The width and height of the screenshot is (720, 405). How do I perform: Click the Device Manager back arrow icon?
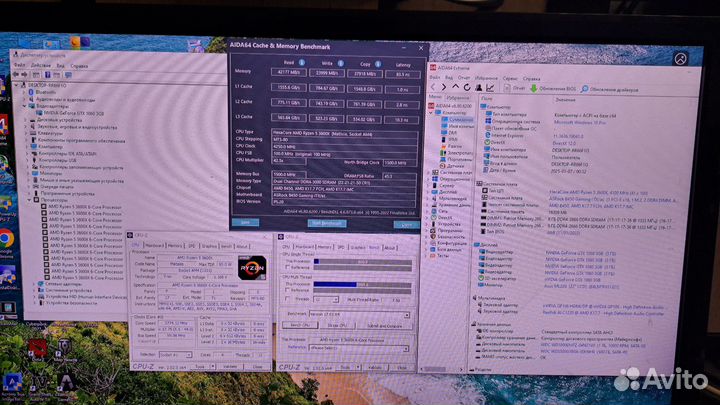[16, 74]
